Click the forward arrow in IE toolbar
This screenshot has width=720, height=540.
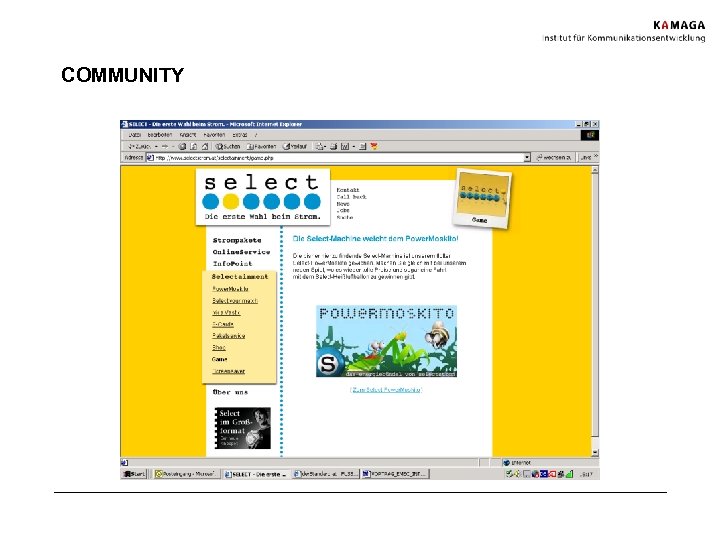tap(165, 146)
